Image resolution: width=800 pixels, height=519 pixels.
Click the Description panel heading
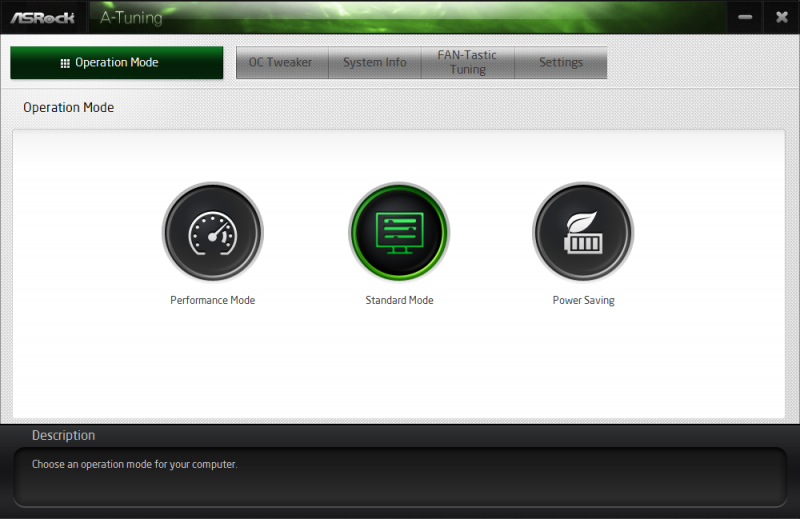coord(64,435)
